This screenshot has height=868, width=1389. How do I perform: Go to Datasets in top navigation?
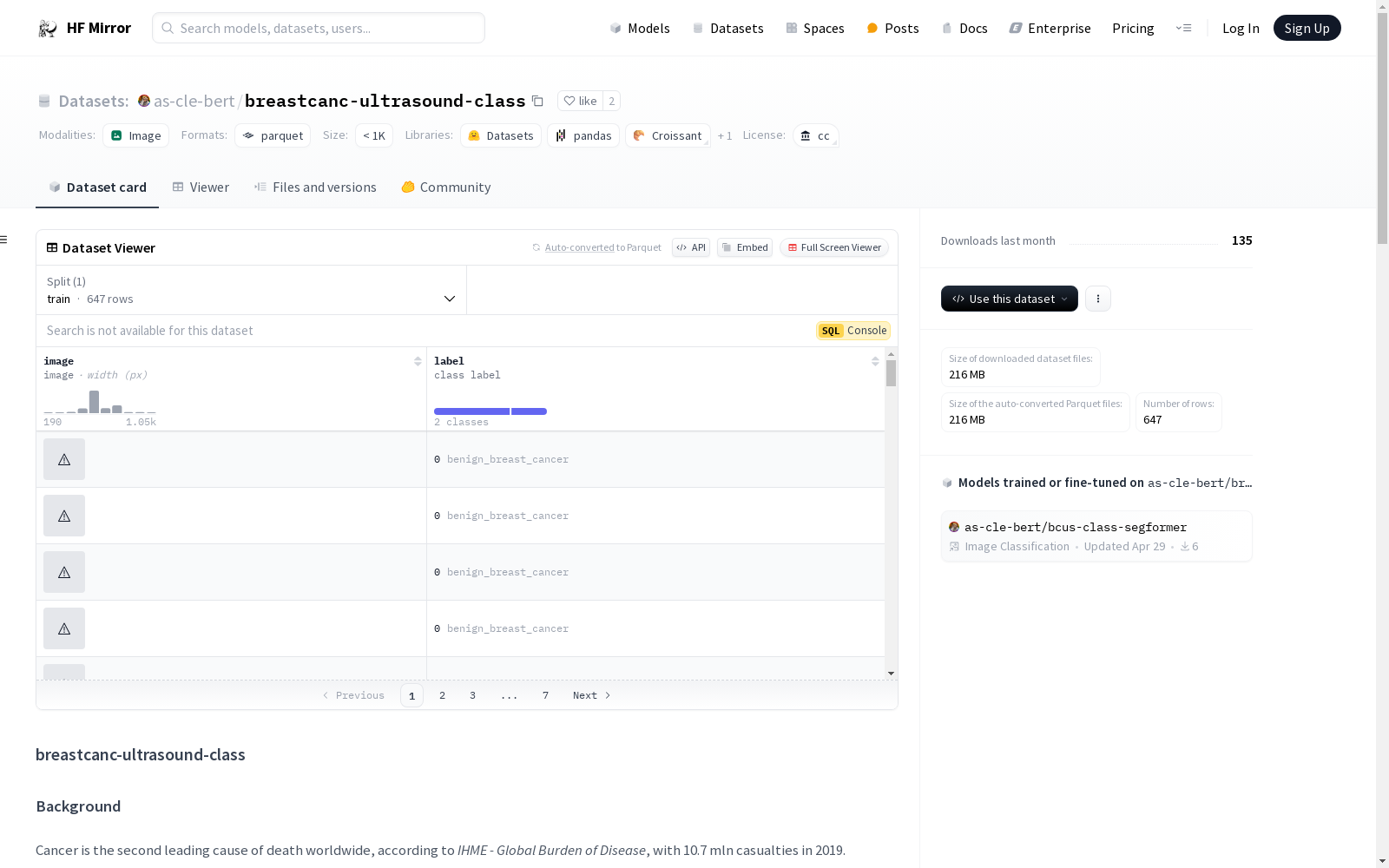click(727, 28)
